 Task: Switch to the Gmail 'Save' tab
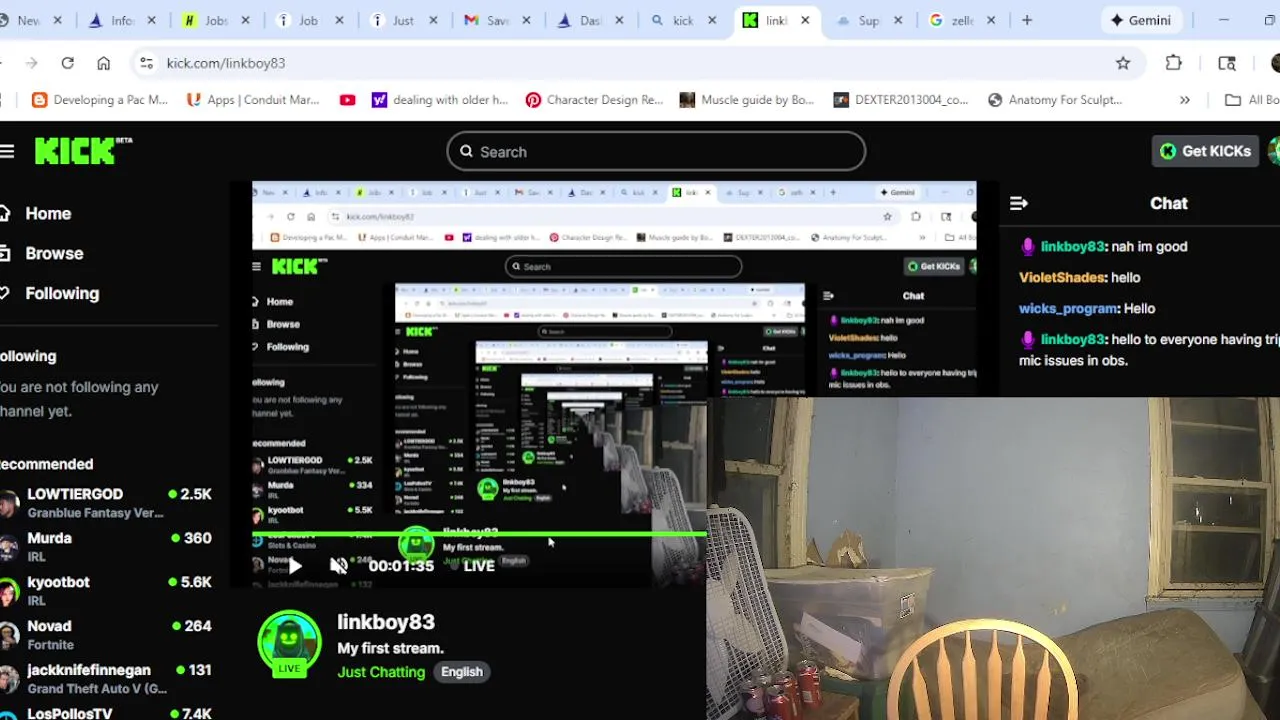(498, 20)
